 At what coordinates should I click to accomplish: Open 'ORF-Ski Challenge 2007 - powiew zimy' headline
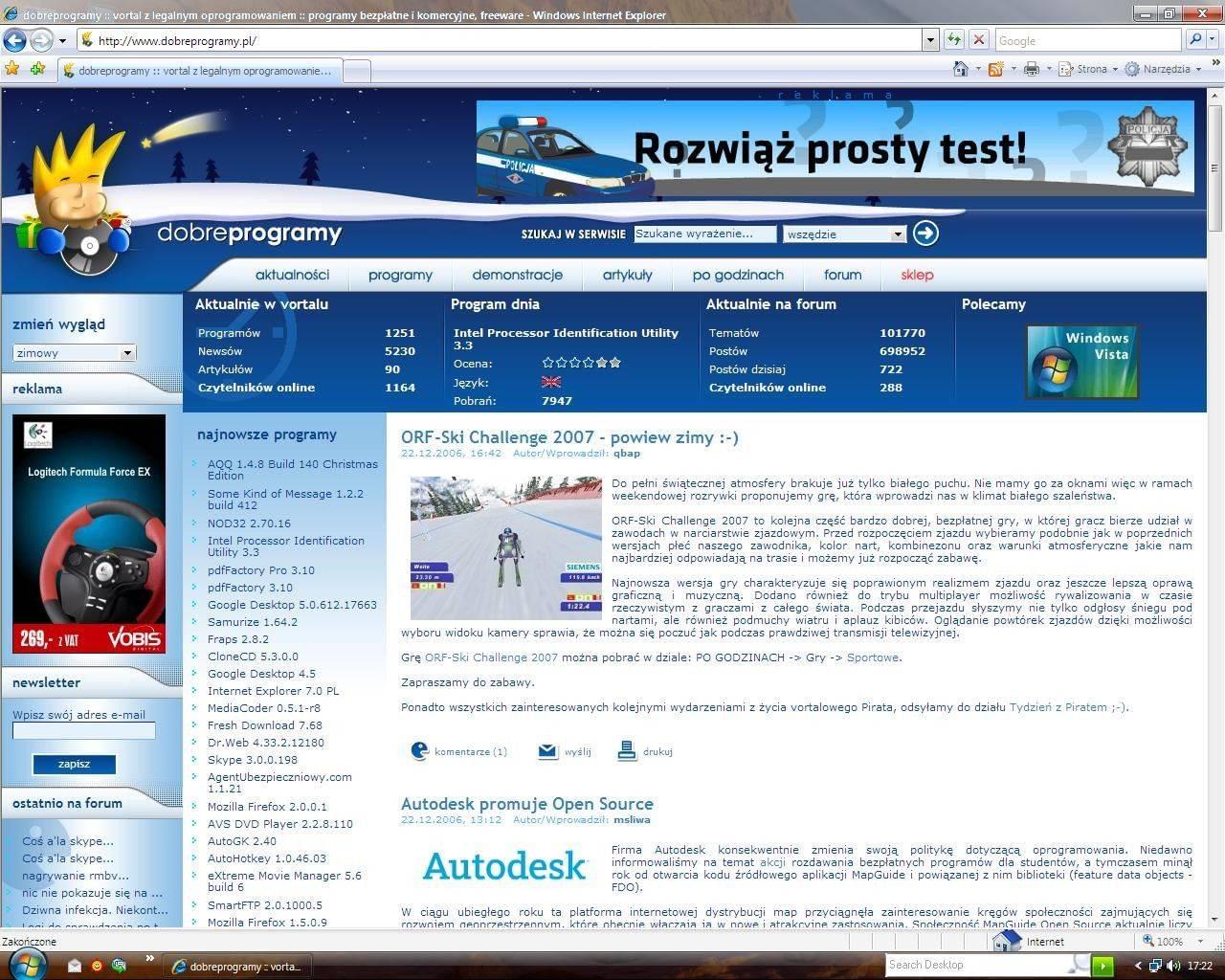coord(569,437)
